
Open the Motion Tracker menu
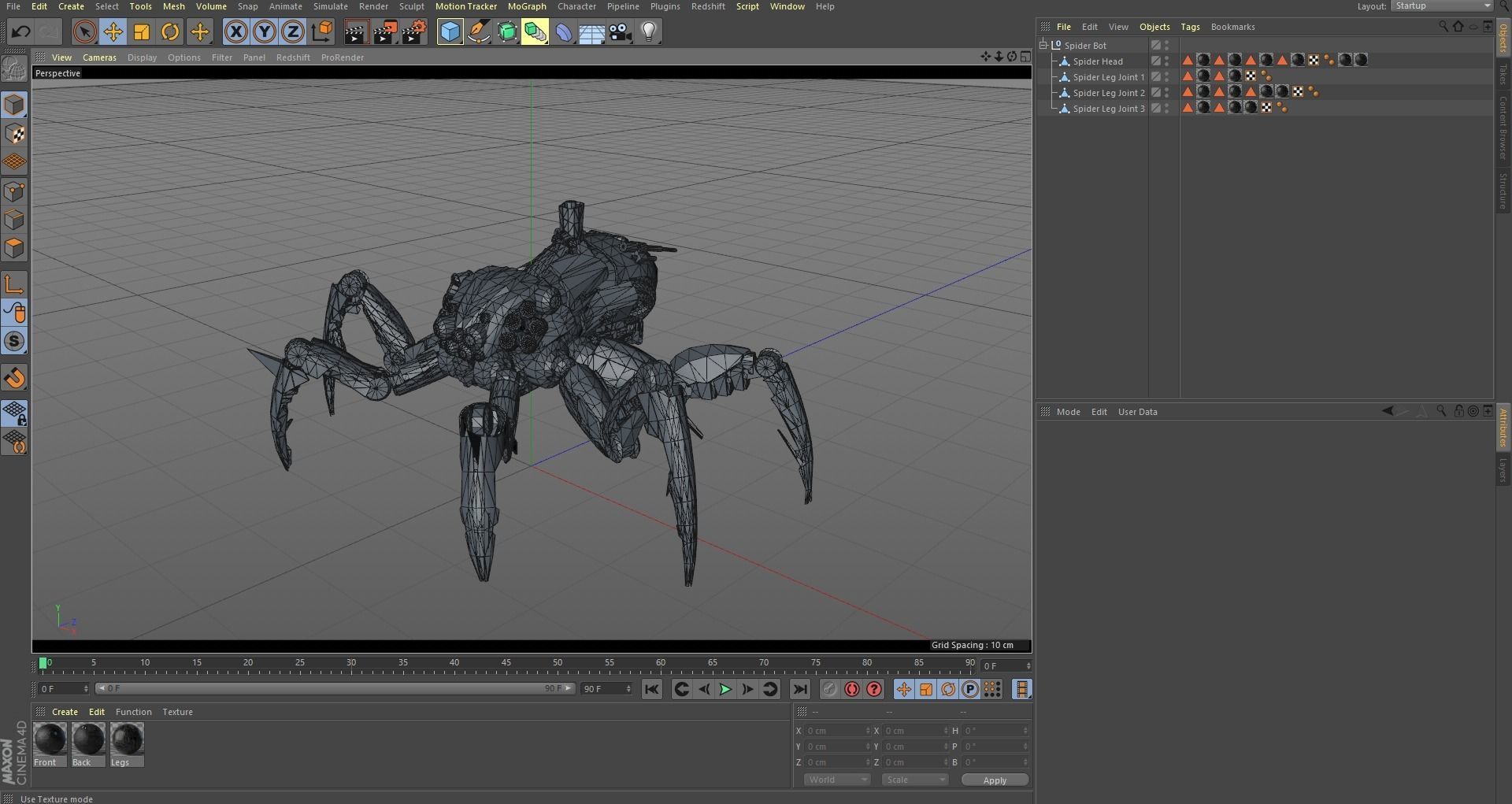pos(466,6)
